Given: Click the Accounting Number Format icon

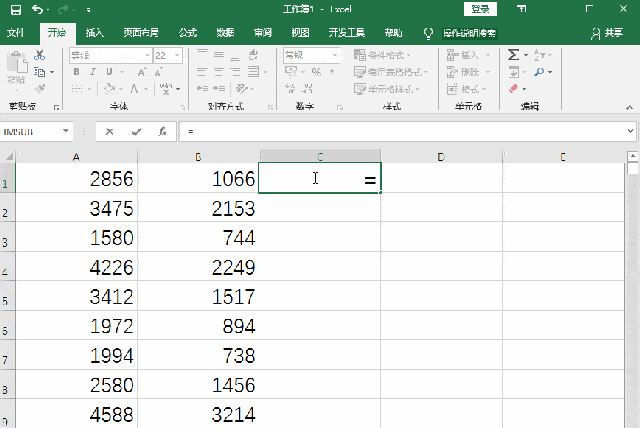Looking at the screenshot, I should [291, 72].
